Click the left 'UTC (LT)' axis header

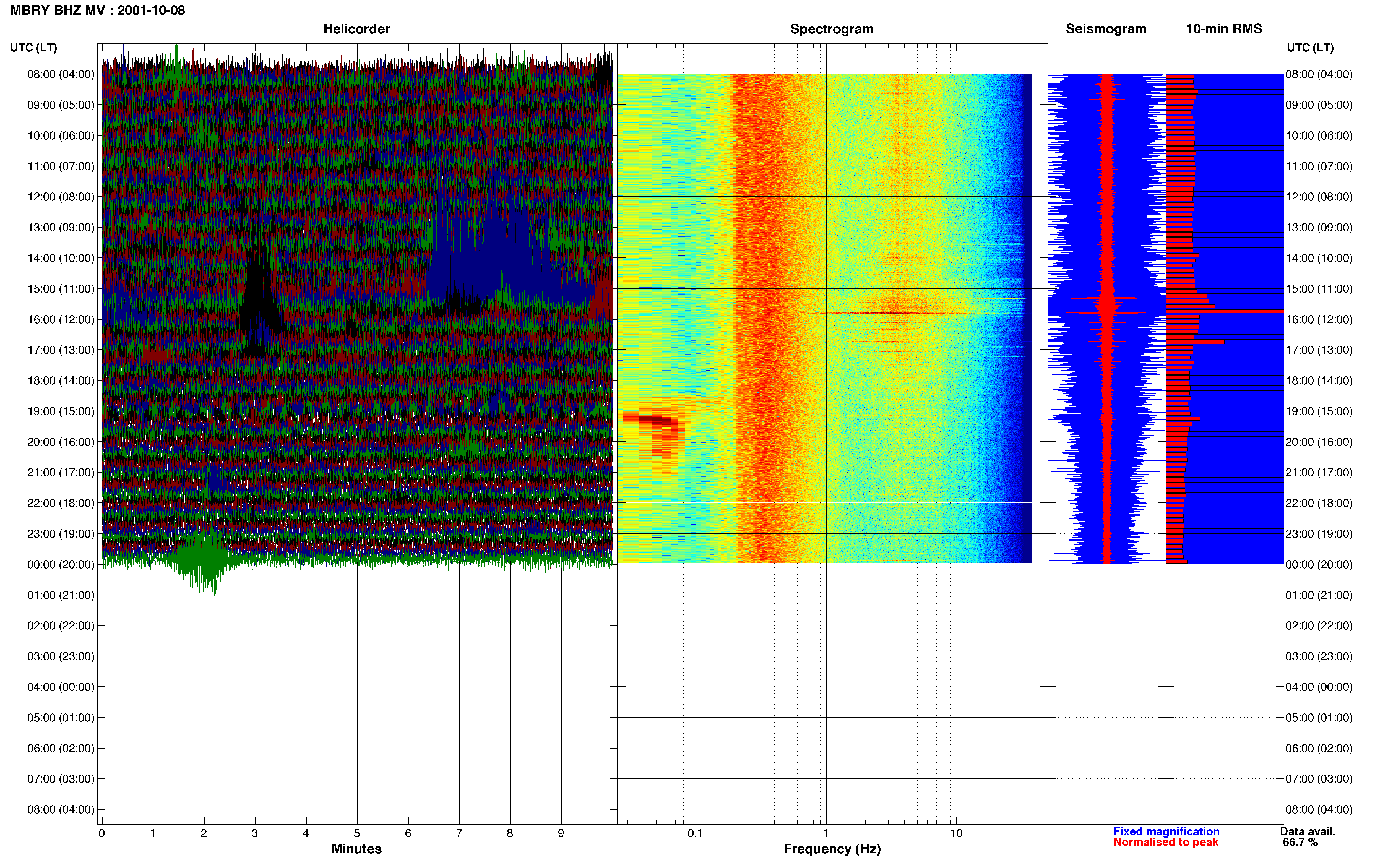tap(33, 48)
